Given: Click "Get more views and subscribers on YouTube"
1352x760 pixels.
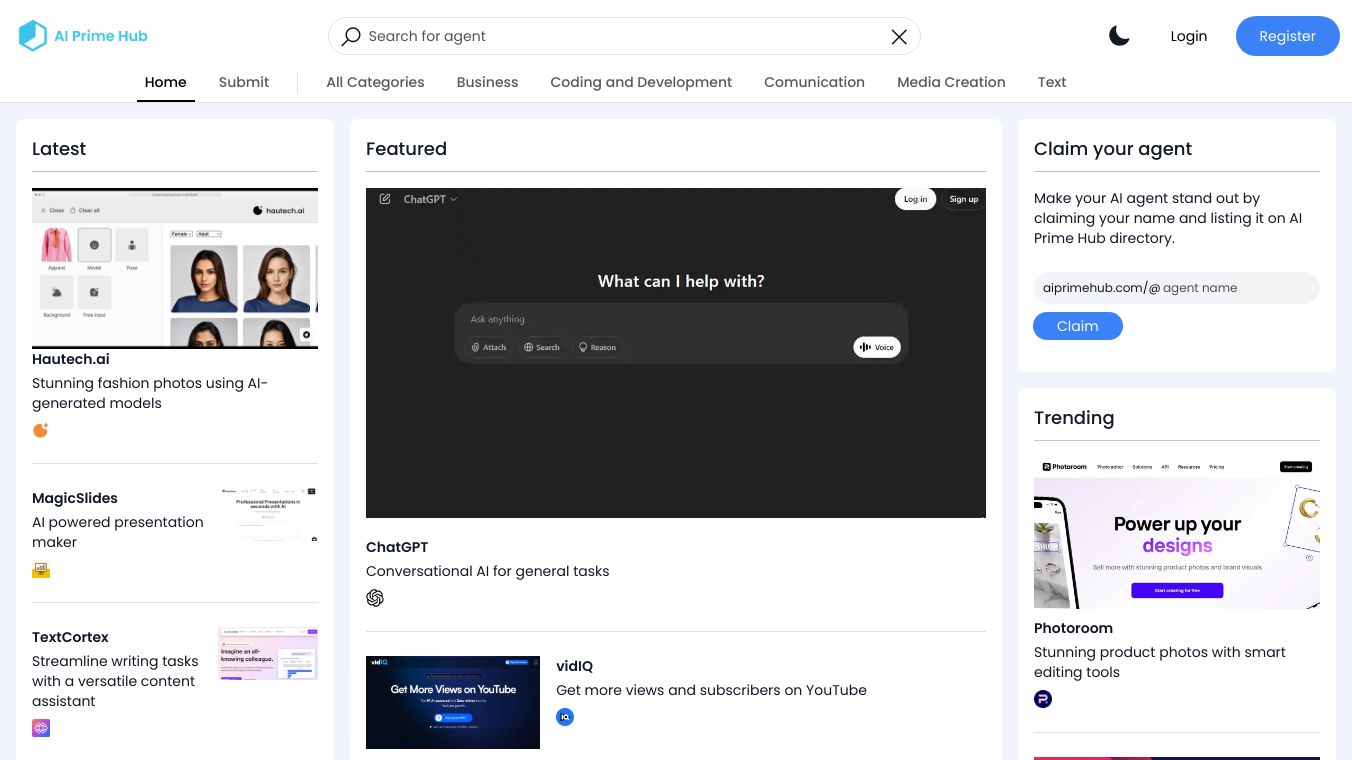Looking at the screenshot, I should coord(711,690).
